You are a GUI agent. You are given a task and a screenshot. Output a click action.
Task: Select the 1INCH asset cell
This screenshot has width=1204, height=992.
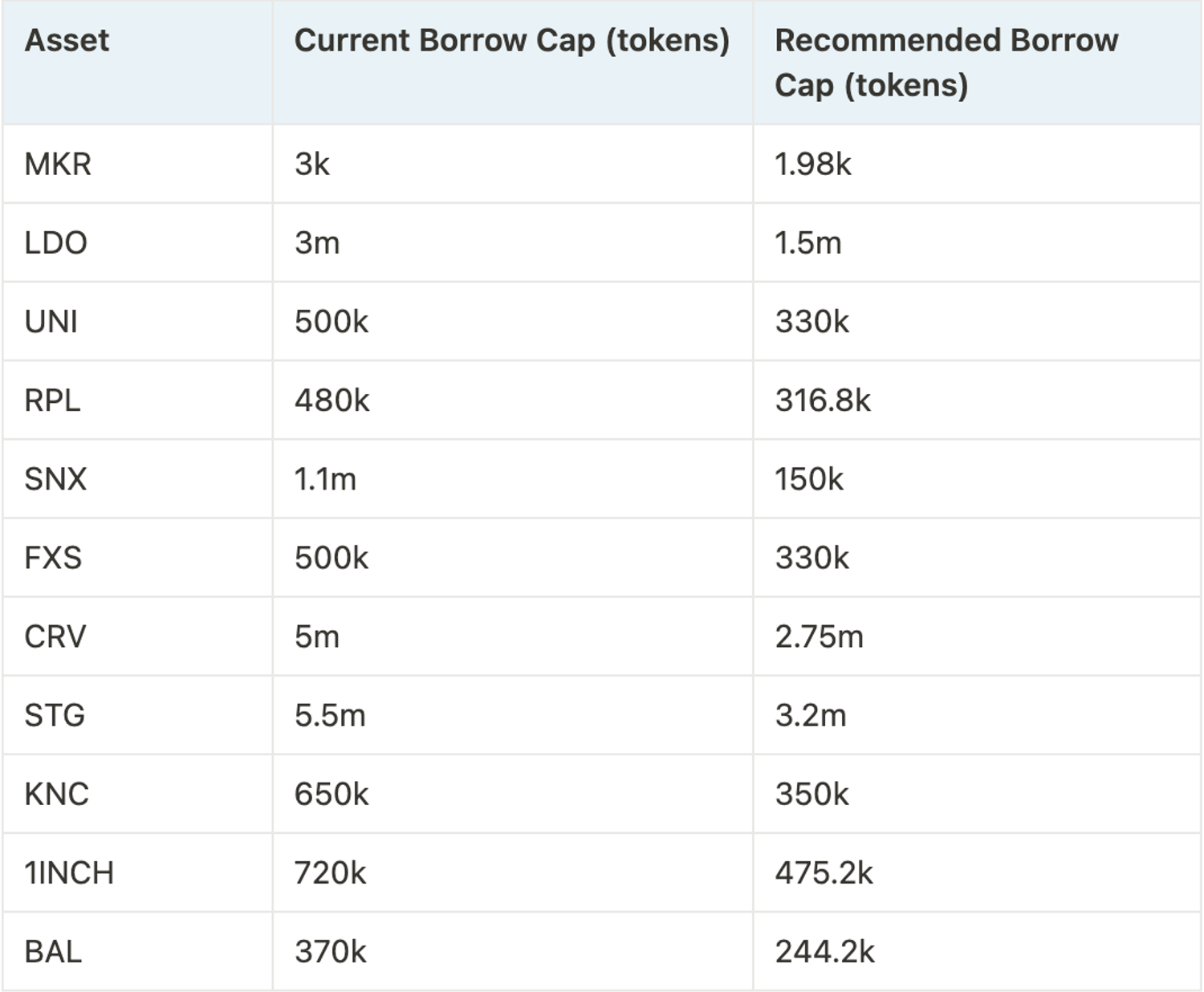(69, 872)
